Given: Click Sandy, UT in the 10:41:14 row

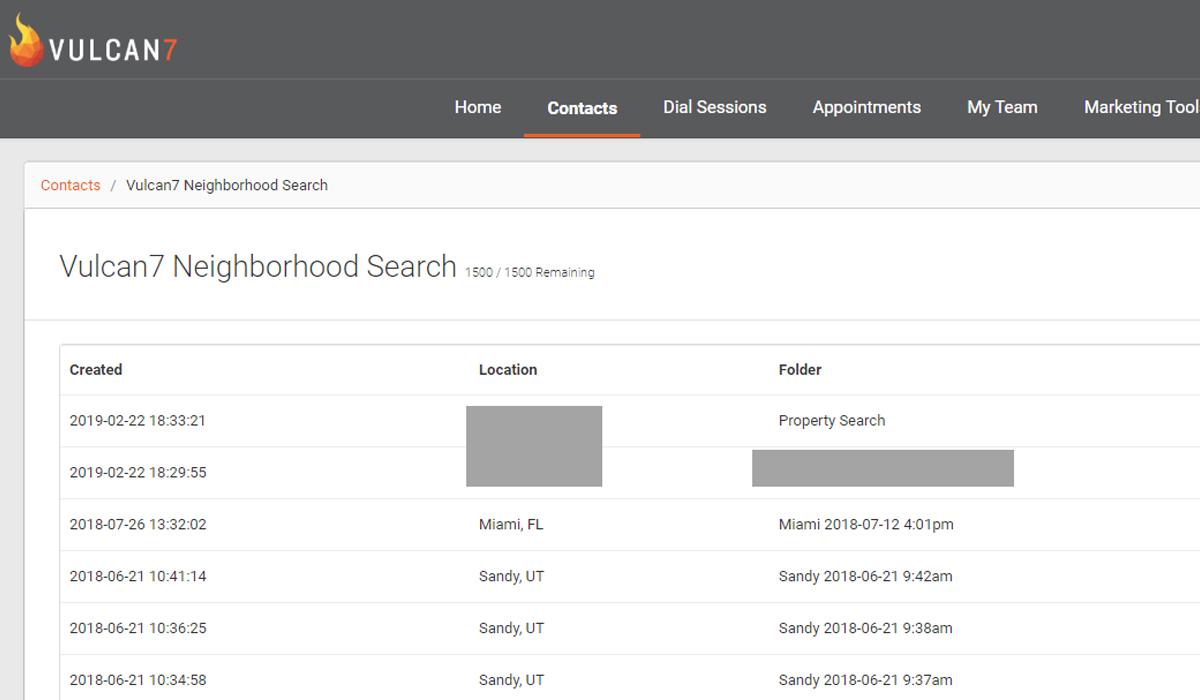Looking at the screenshot, I should 512,577.
